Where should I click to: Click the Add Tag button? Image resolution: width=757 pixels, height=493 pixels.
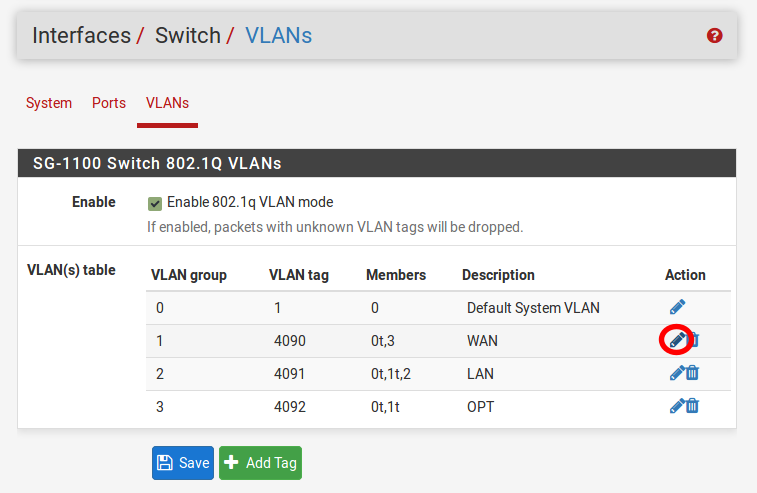pos(260,463)
